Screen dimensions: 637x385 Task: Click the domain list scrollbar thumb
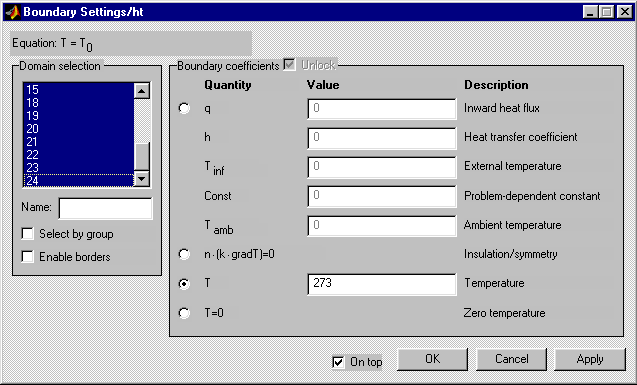[142, 156]
